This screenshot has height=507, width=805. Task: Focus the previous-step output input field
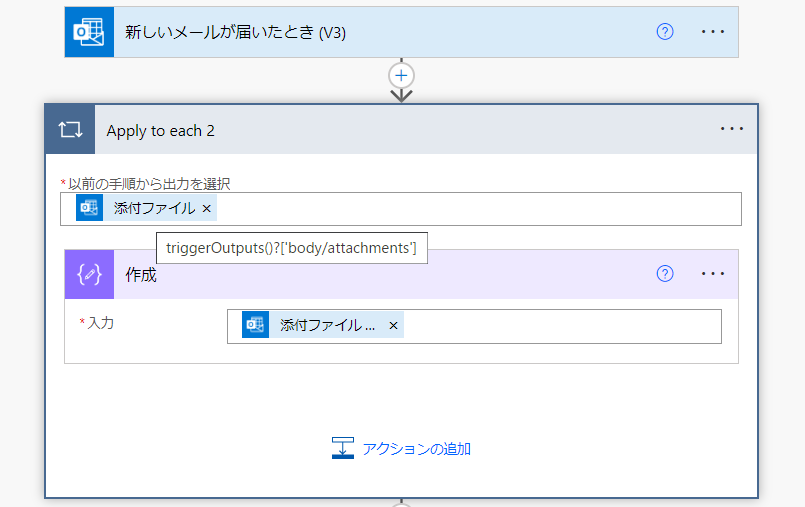pyautogui.click(x=401, y=209)
